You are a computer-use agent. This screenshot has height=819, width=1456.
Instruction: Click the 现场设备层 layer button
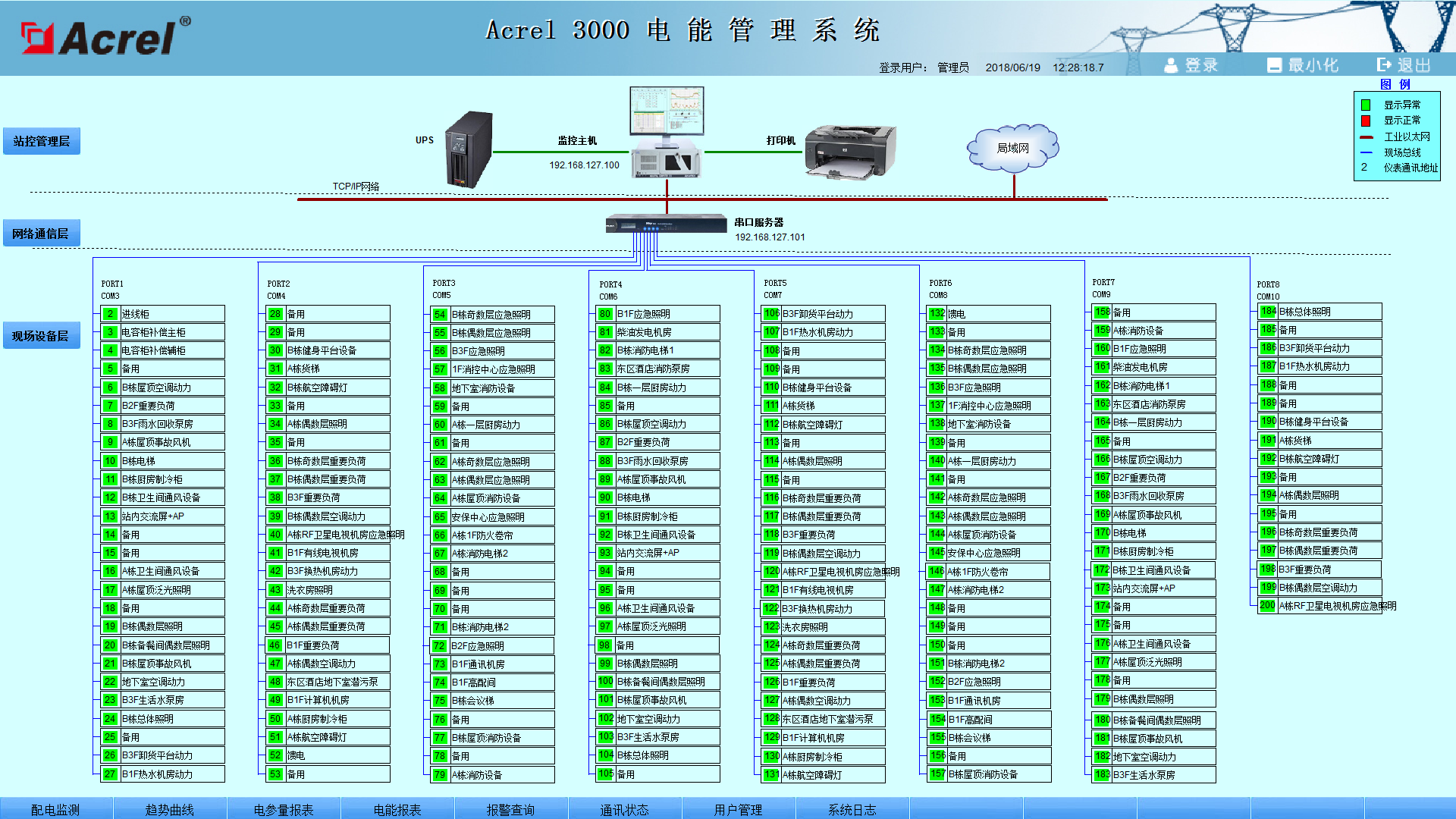tap(41, 336)
